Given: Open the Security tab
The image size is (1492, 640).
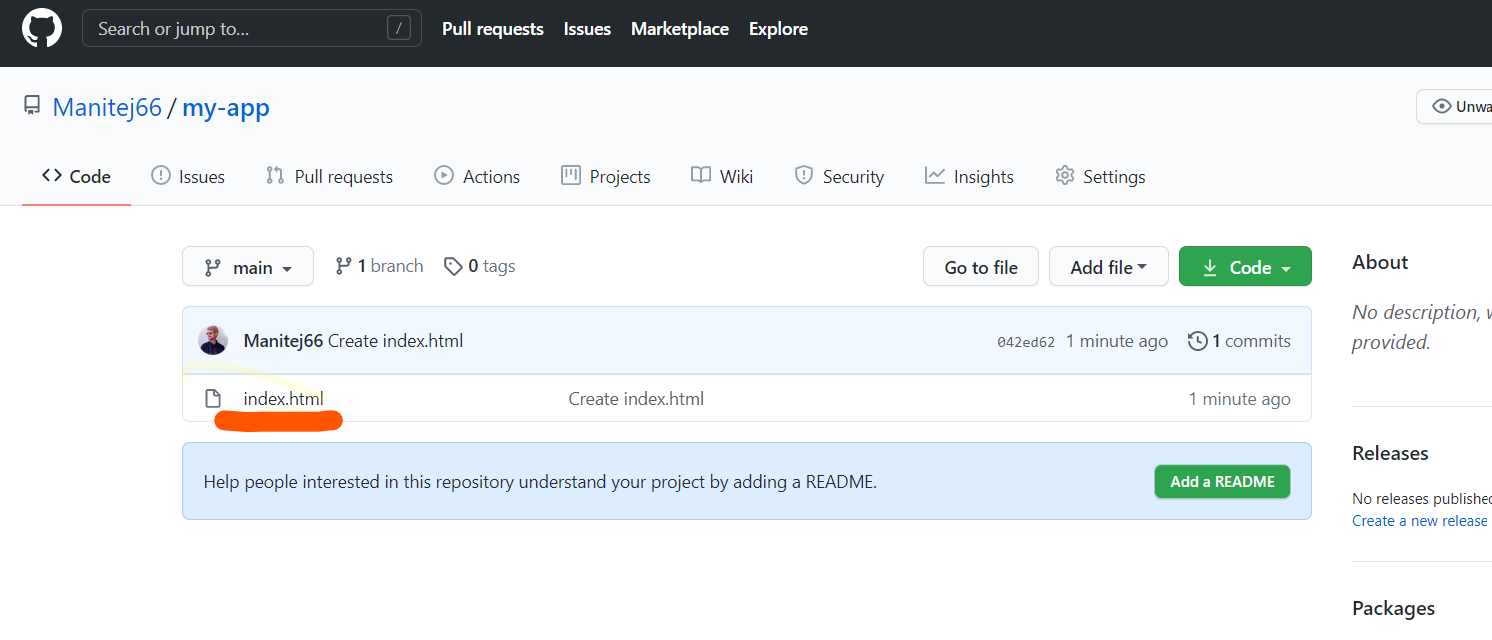Looking at the screenshot, I should [839, 176].
